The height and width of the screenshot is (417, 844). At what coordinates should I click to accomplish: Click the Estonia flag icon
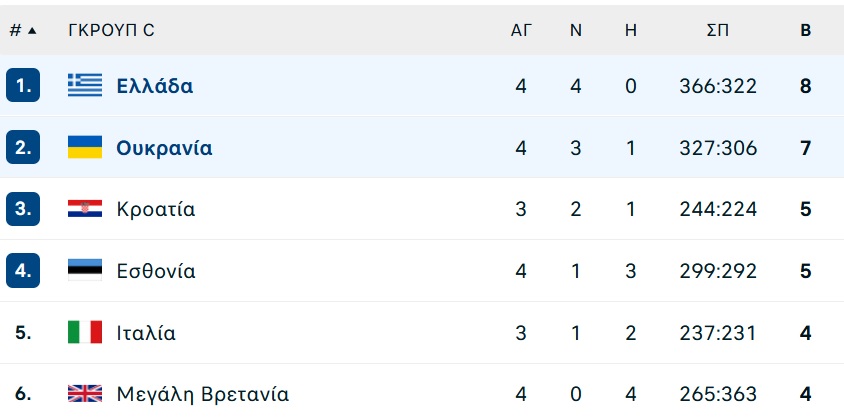click(85, 270)
